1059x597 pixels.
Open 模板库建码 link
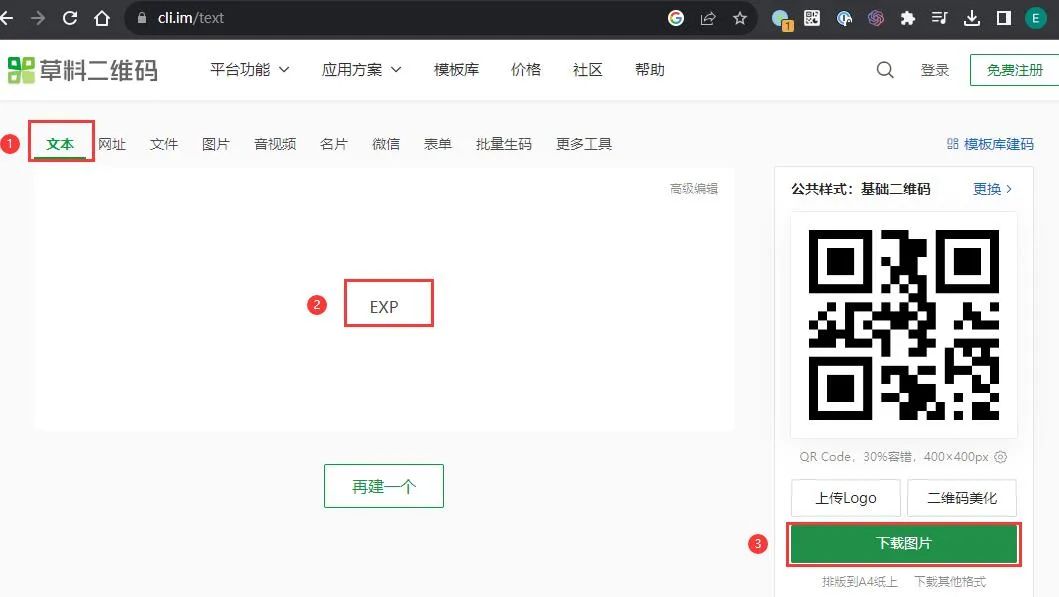990,144
